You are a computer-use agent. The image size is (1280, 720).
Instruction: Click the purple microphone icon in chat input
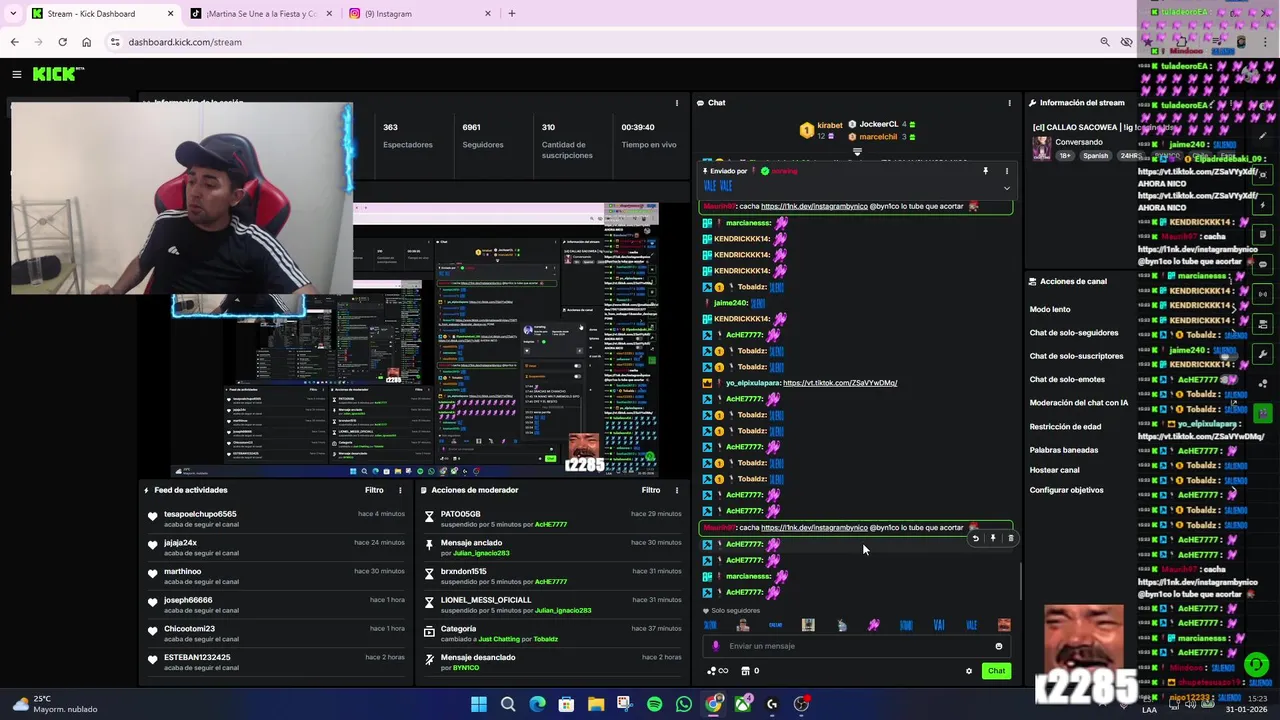pyautogui.click(x=715, y=646)
